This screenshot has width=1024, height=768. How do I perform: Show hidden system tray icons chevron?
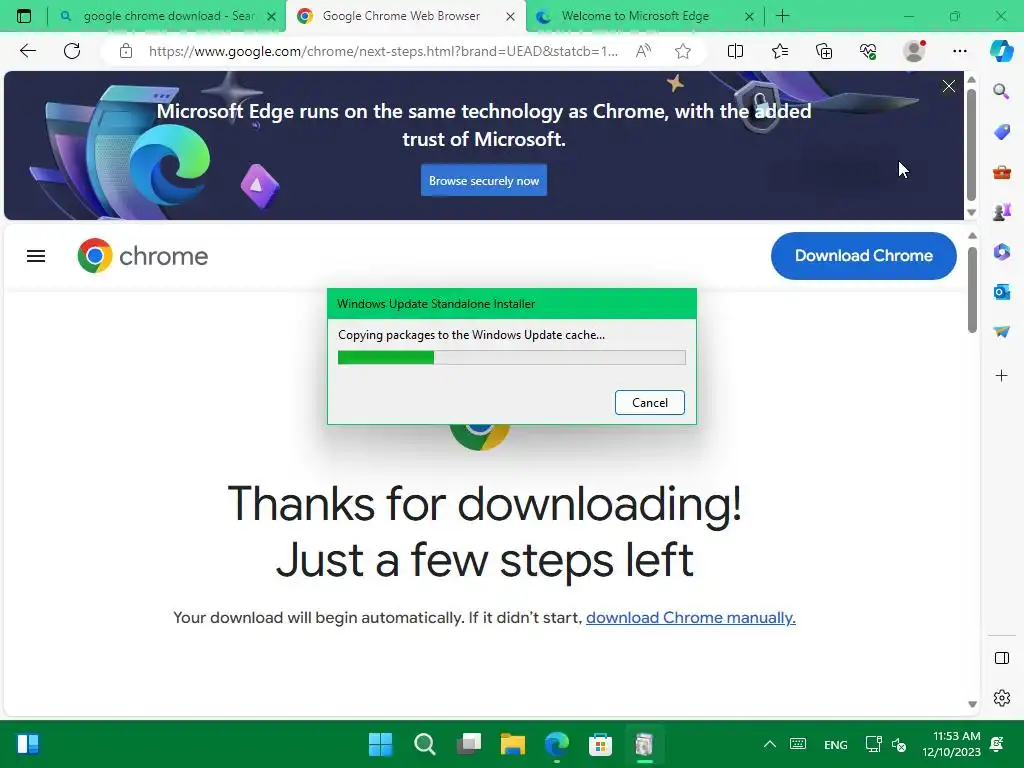click(x=770, y=744)
